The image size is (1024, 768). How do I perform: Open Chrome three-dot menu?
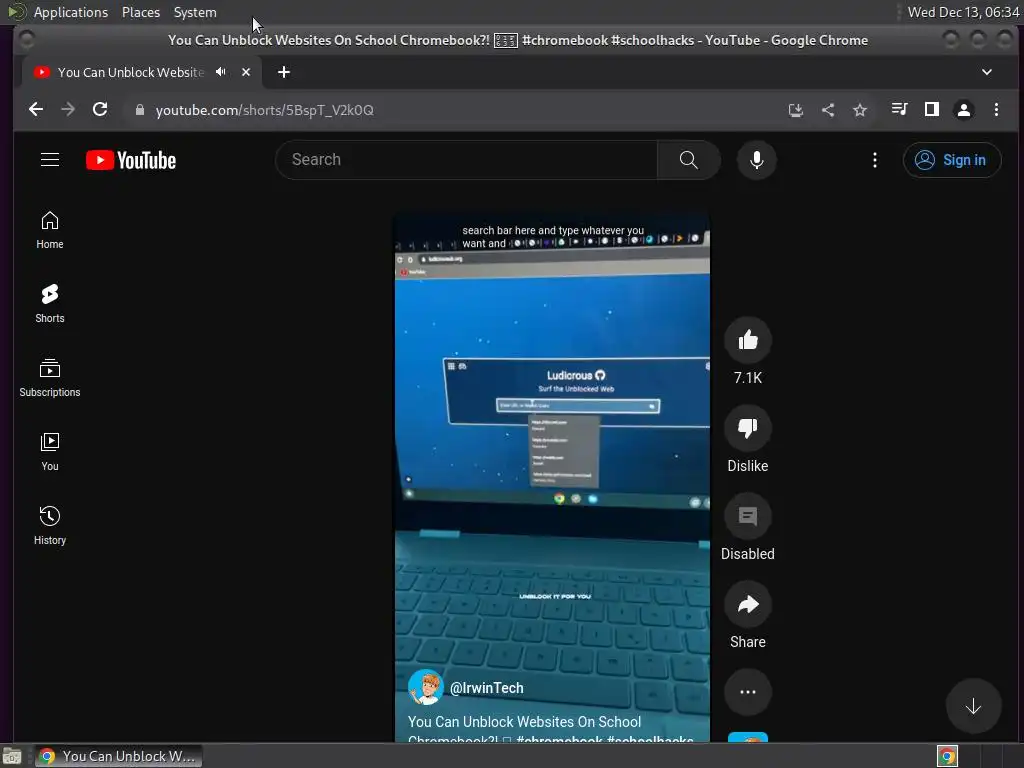click(996, 110)
